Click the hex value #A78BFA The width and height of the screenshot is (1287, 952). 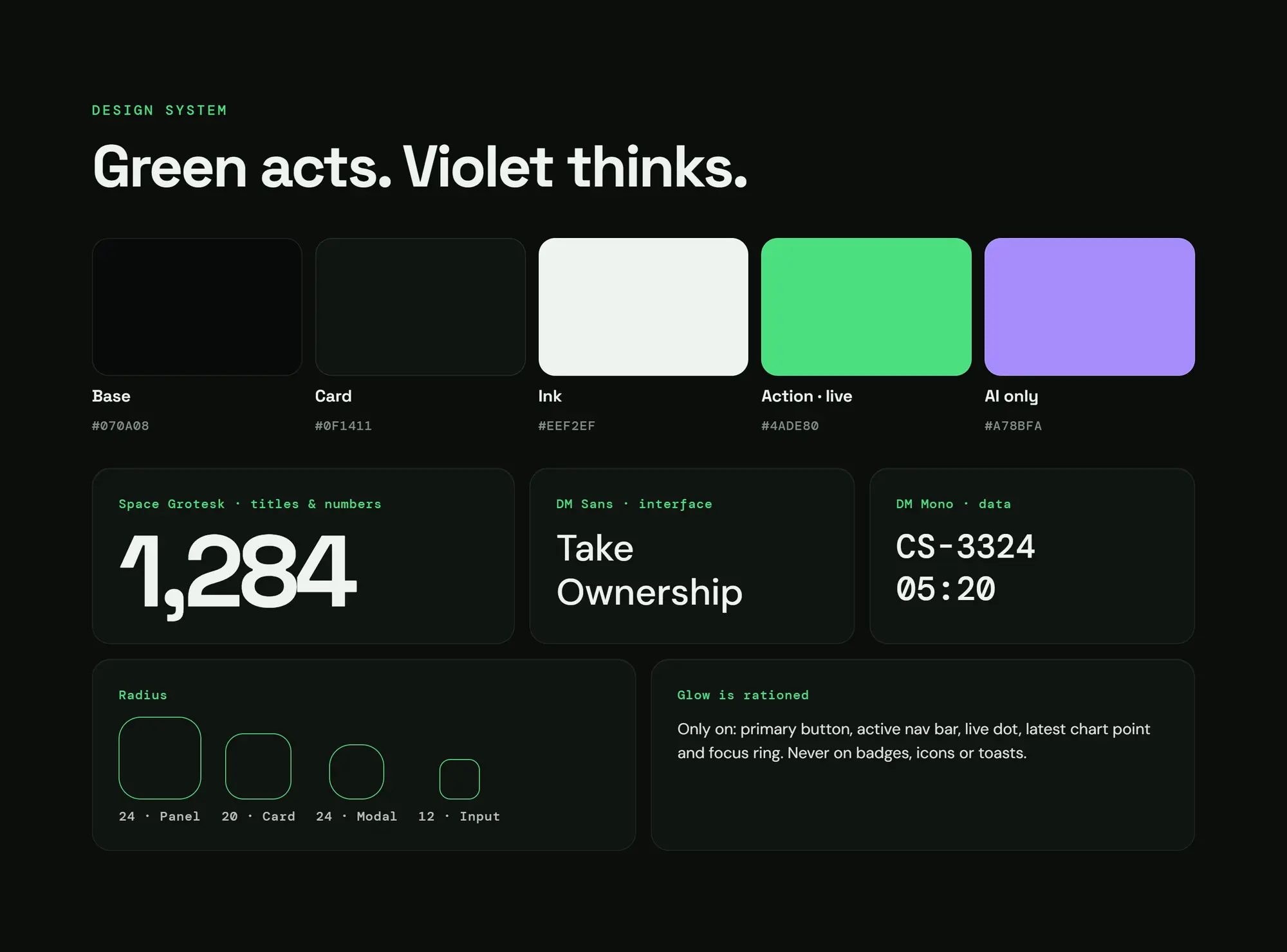(1013, 426)
